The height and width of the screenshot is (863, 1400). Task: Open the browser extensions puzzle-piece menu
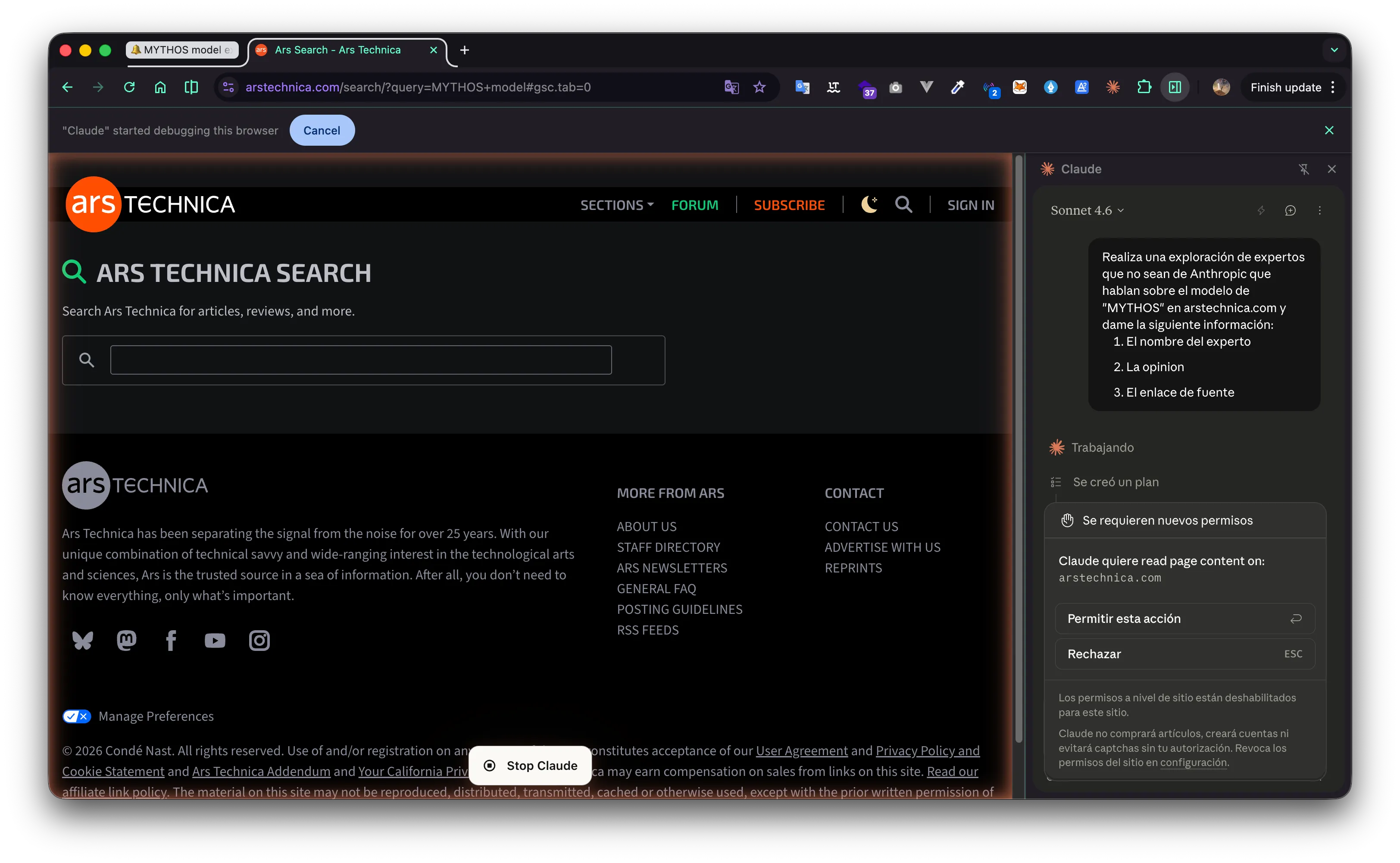(1144, 88)
